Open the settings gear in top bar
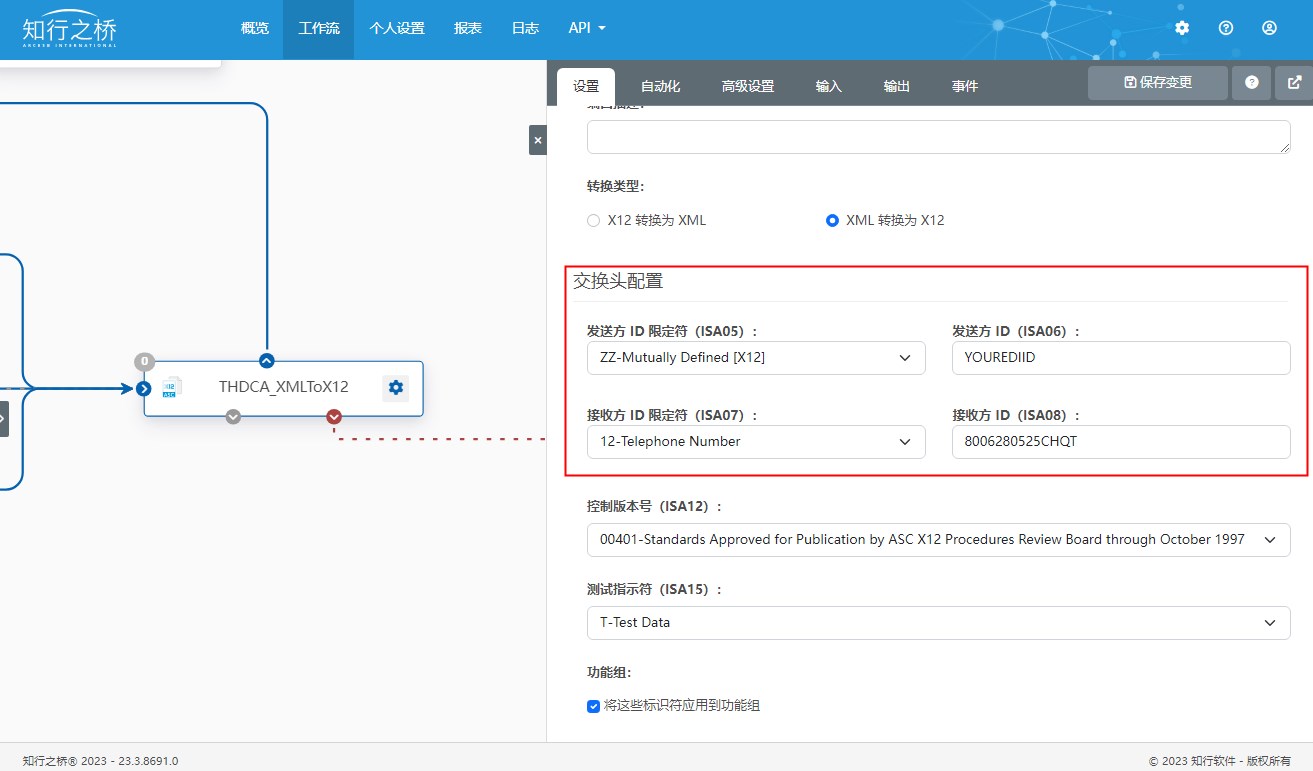Viewport: 1313px width, 771px height. (x=1182, y=28)
